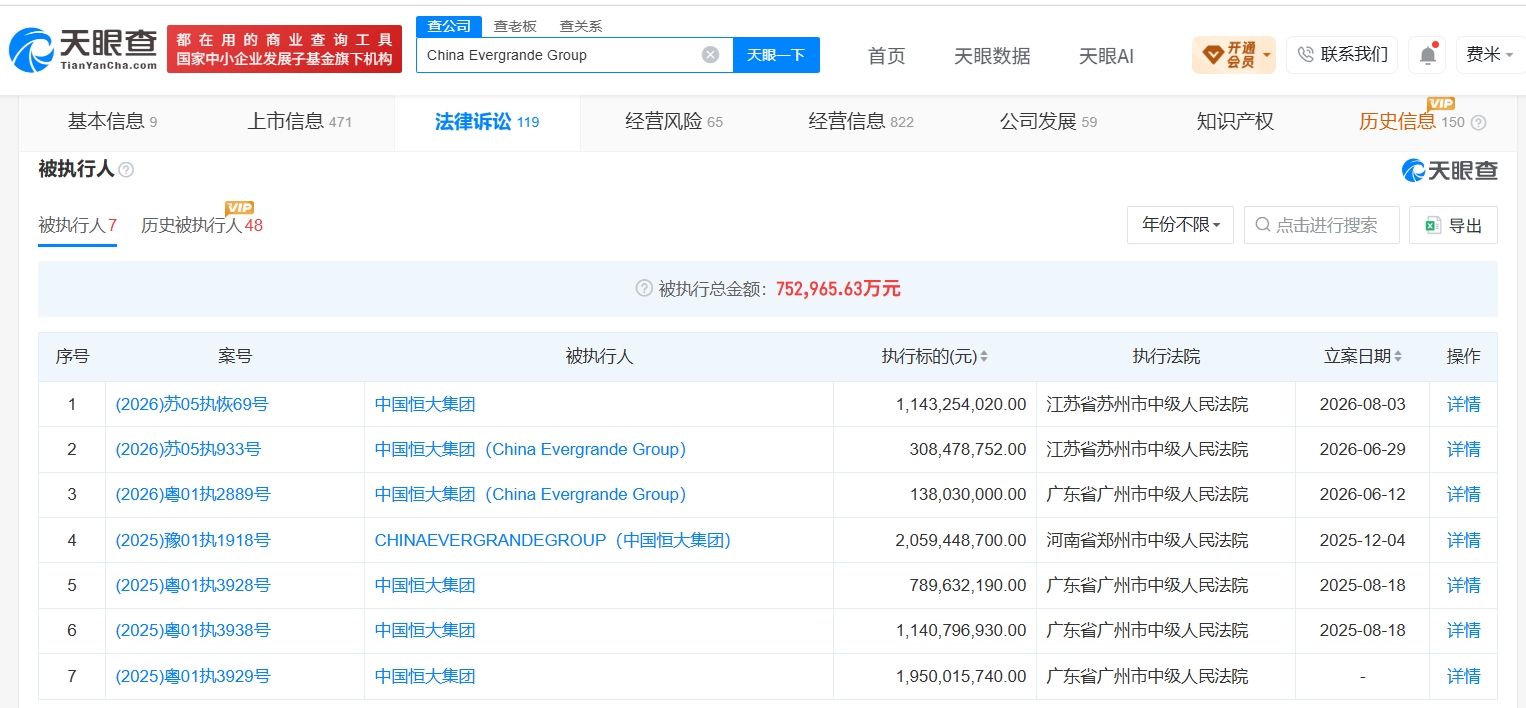The width and height of the screenshot is (1526, 708).
Task: Open case (2025)粤01执3928号
Action: (193, 585)
